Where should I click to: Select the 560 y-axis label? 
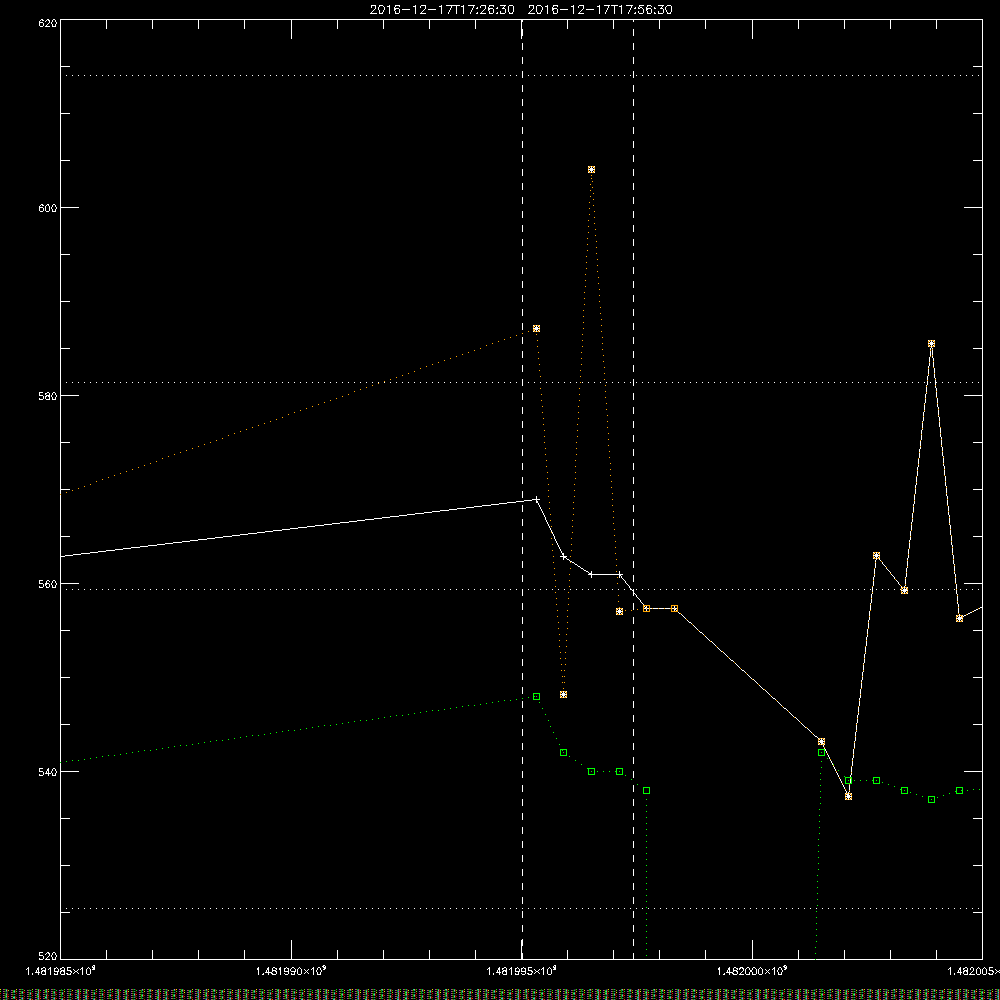[48, 584]
